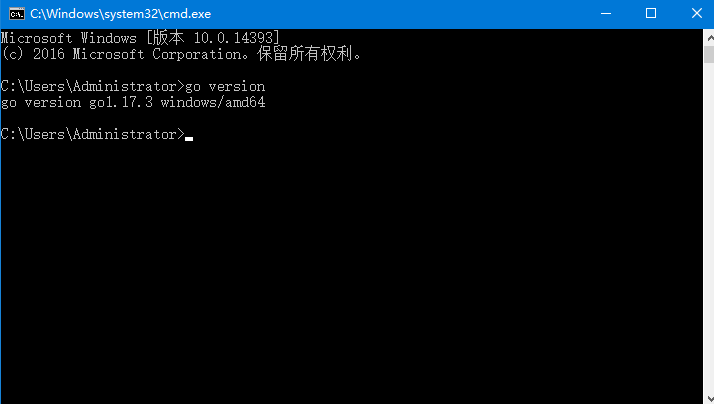714x404 pixels.
Task: Click the scrollbar up arrow
Action: [x=709, y=38]
